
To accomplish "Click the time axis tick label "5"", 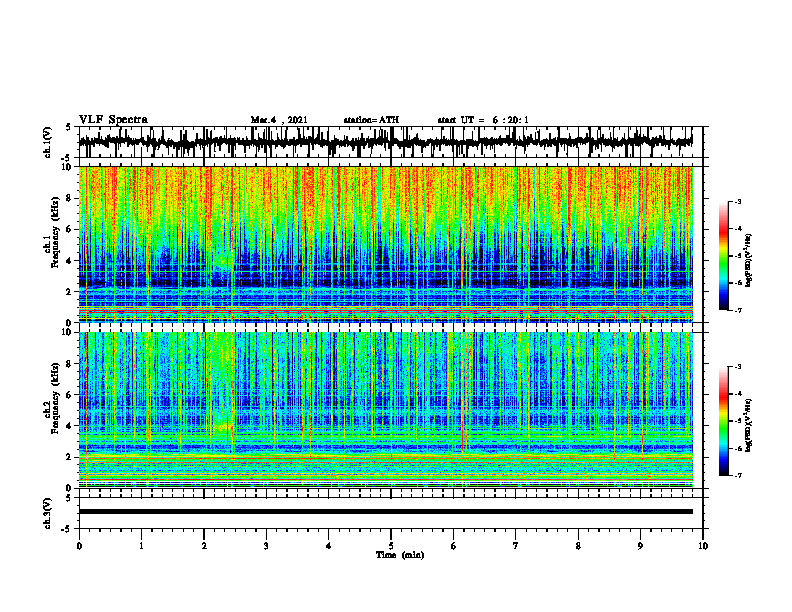I will (x=391, y=546).
